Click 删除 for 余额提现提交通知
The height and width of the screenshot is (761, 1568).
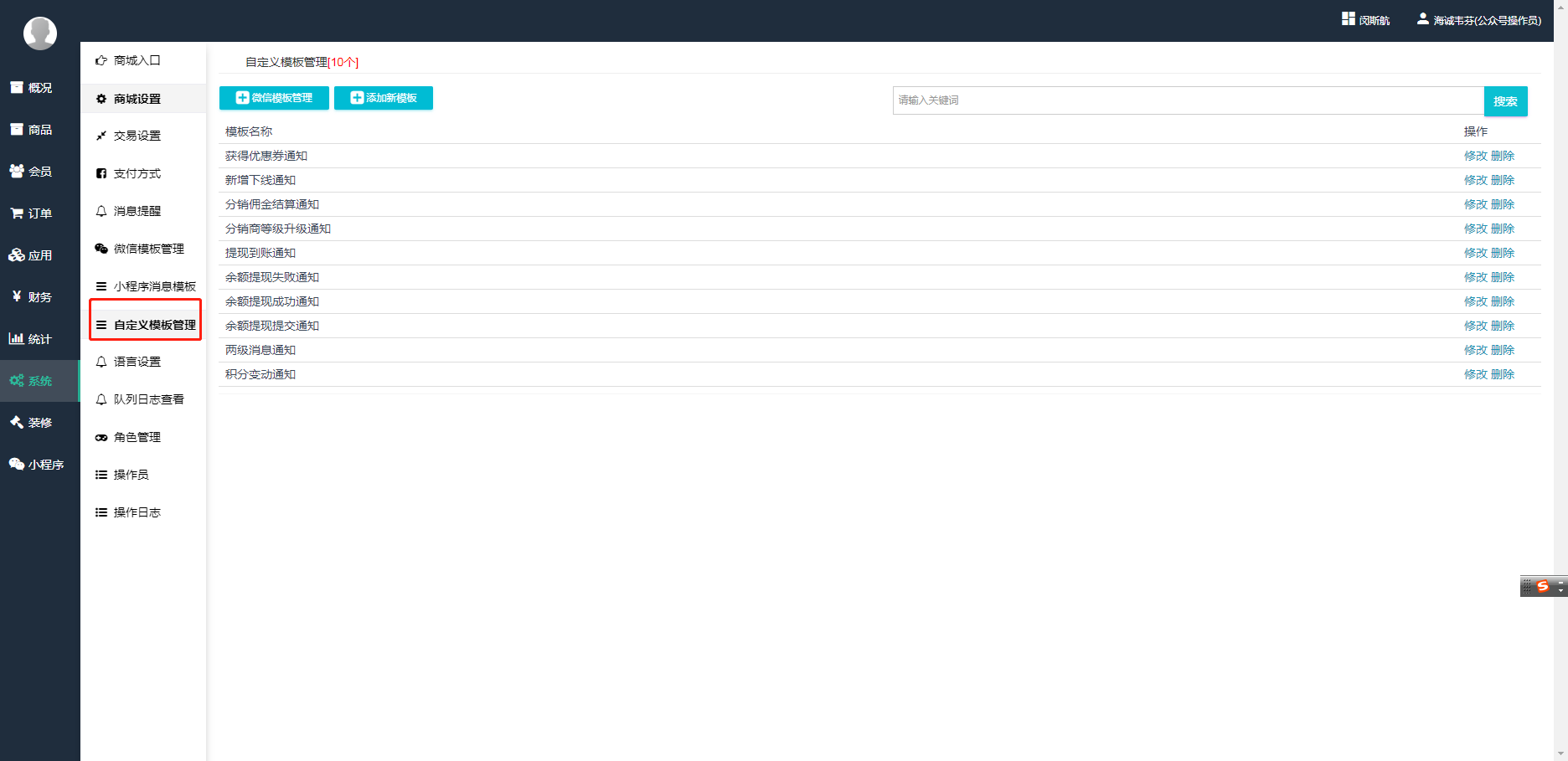tap(1503, 326)
